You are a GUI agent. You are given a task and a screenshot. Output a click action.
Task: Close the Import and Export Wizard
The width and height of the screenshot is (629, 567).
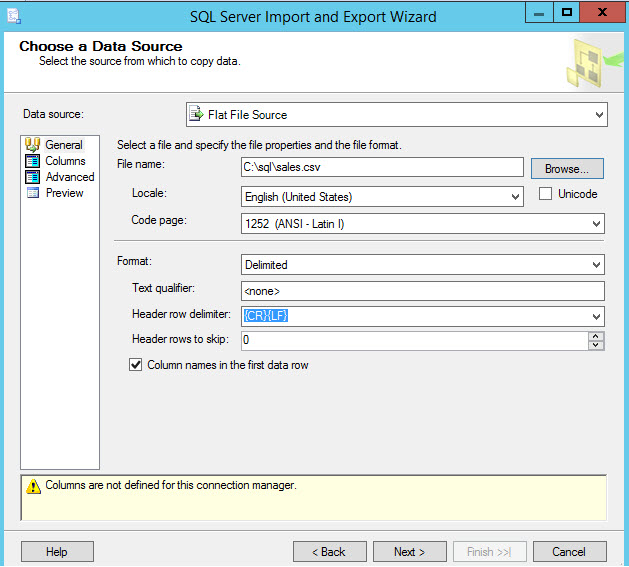pyautogui.click(x=602, y=13)
